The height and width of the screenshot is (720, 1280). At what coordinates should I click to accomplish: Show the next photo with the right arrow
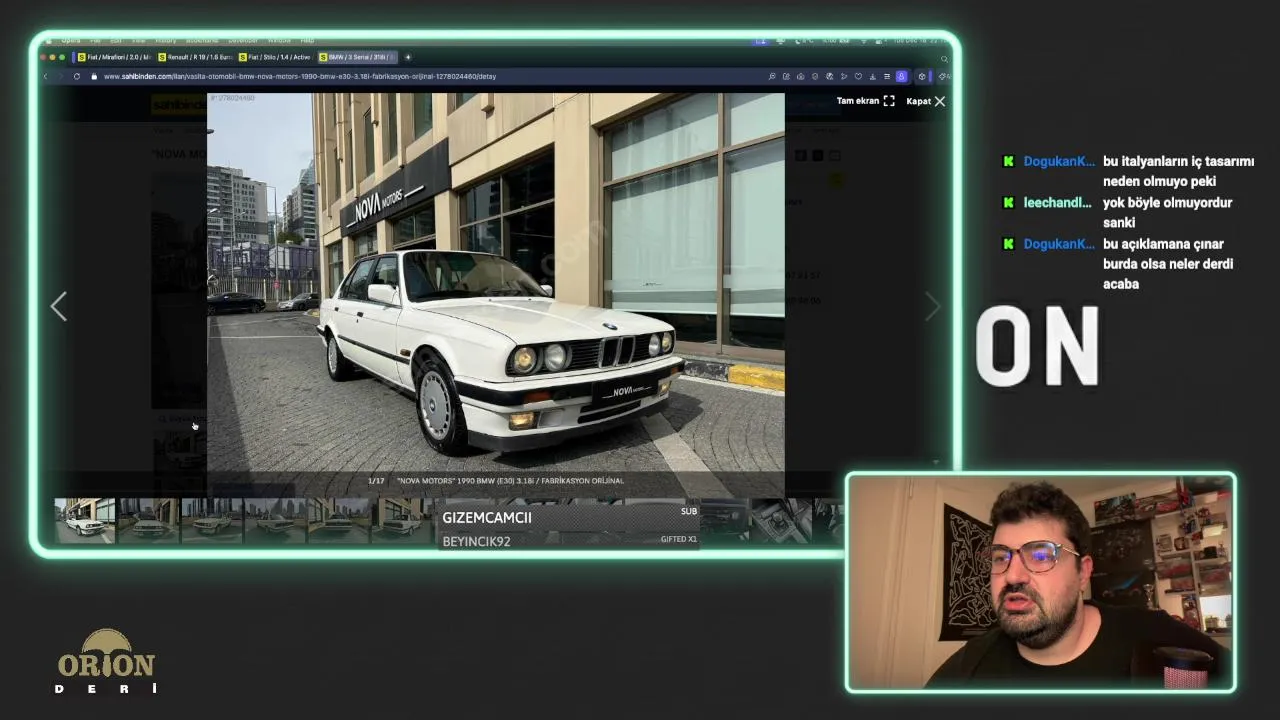[932, 307]
